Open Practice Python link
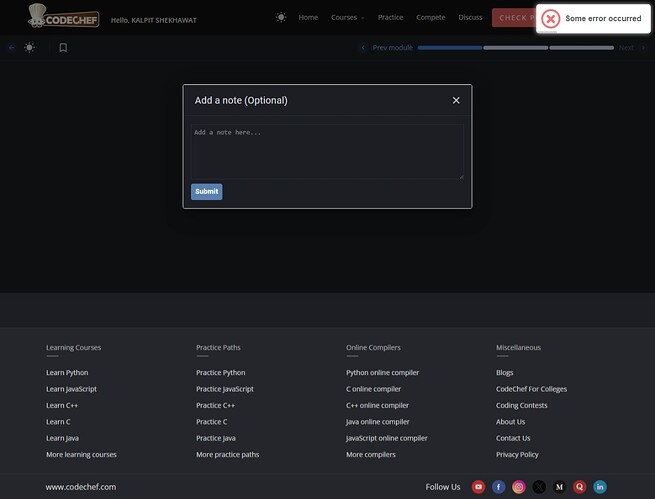The height and width of the screenshot is (499, 655). click(221, 372)
